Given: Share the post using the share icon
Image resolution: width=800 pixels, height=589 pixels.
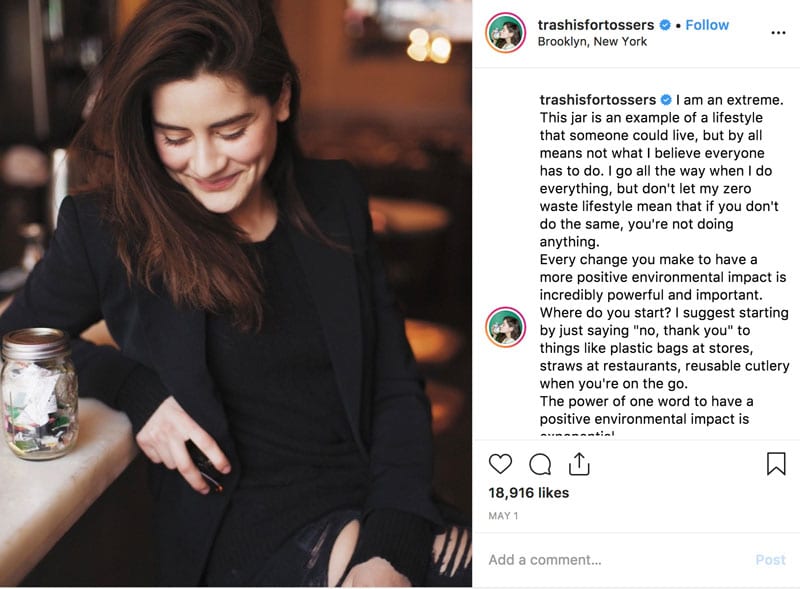Looking at the screenshot, I should click(578, 464).
